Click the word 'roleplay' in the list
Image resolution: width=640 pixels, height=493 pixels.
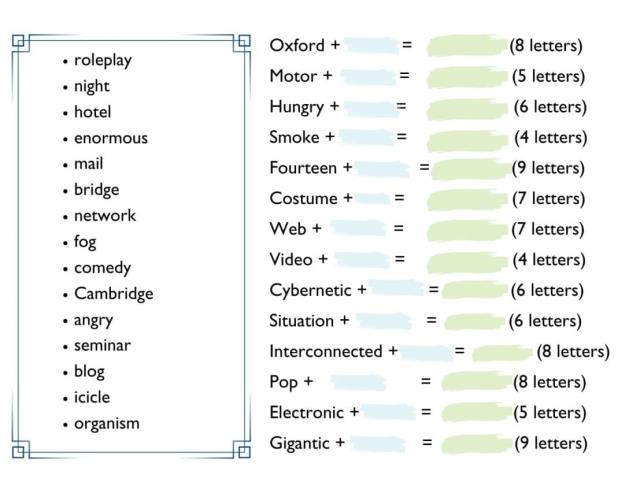point(103,60)
